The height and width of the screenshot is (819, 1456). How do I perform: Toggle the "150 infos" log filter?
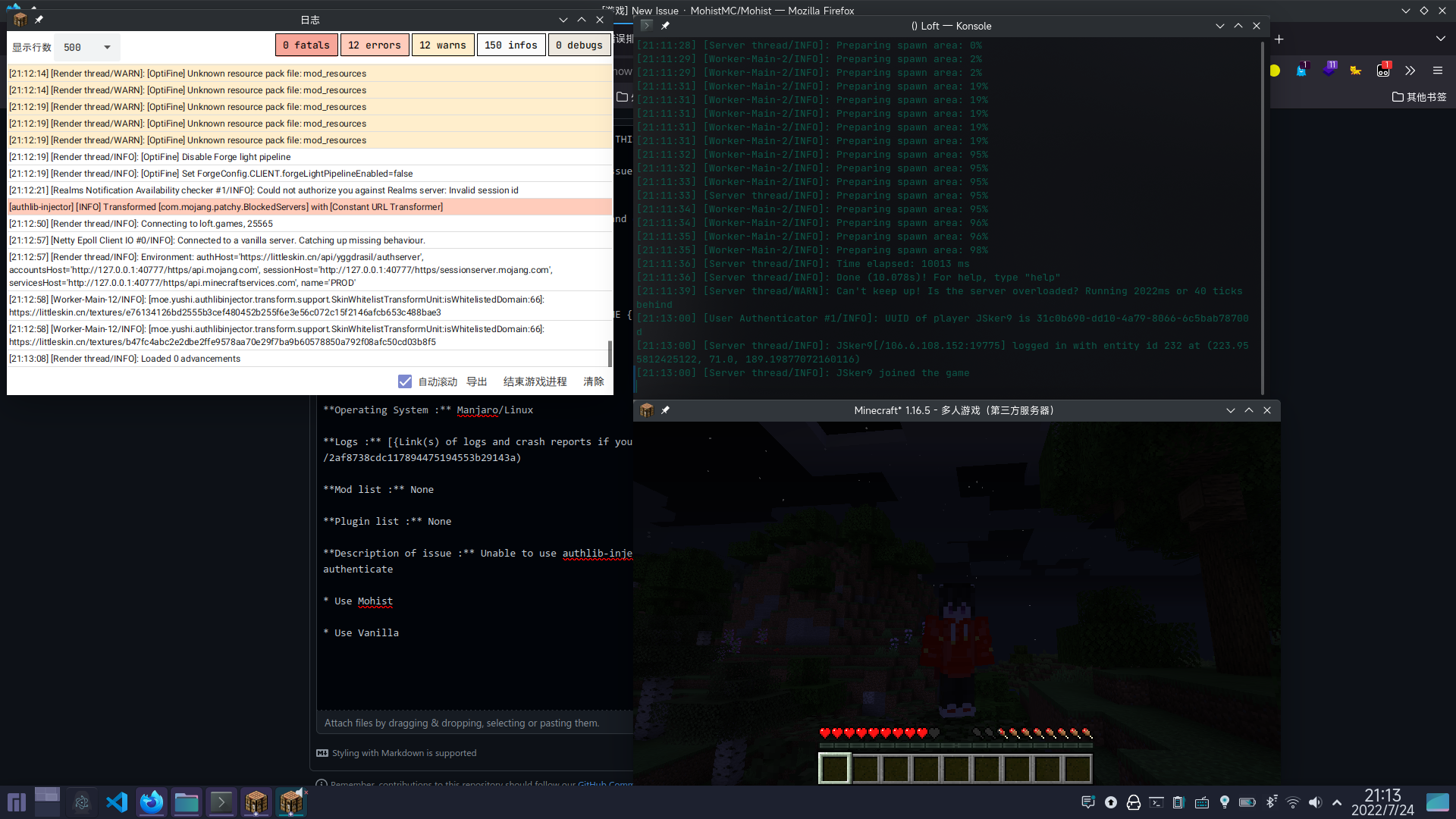(x=511, y=45)
